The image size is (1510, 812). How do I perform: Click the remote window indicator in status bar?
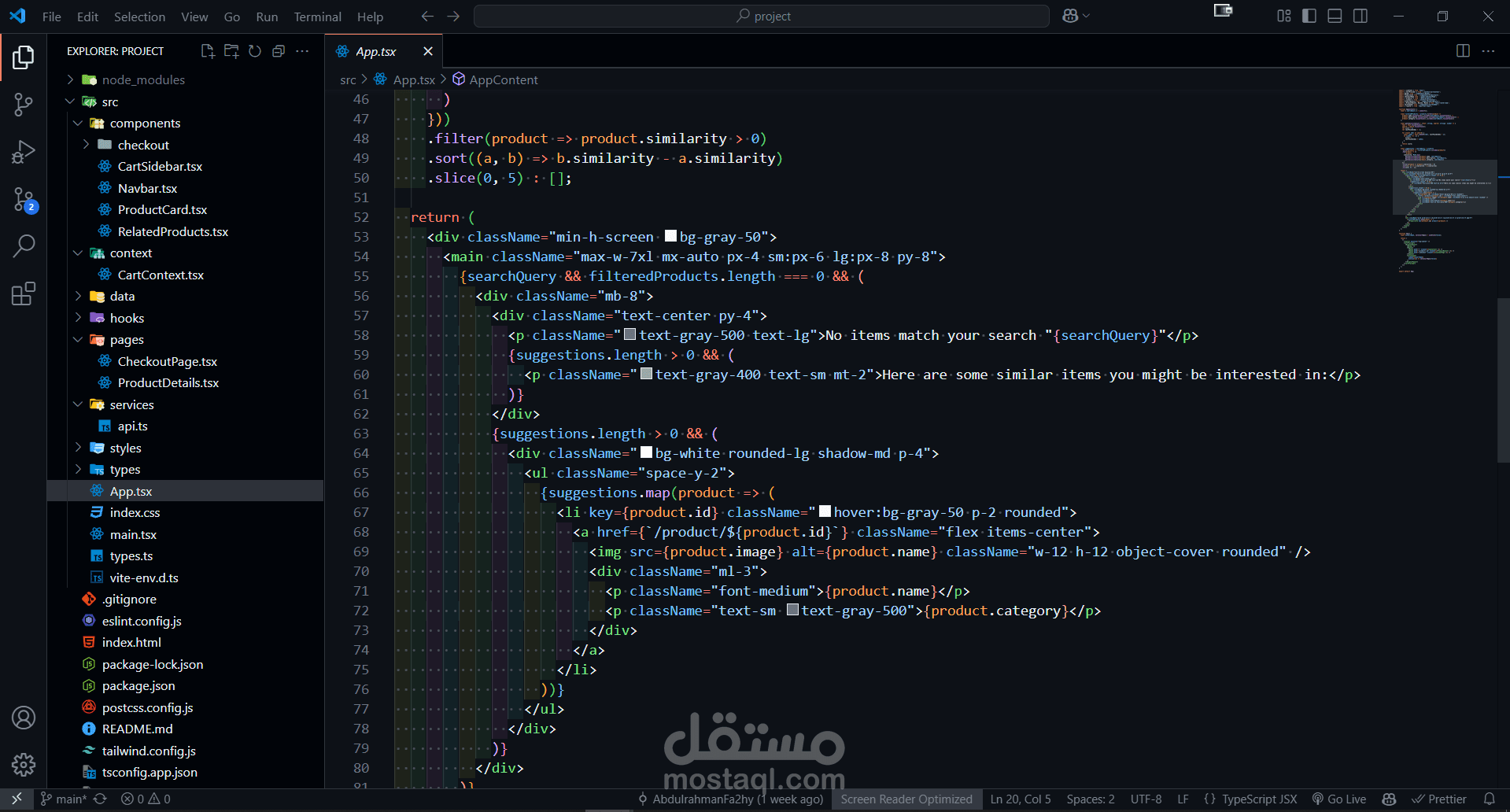click(17, 799)
